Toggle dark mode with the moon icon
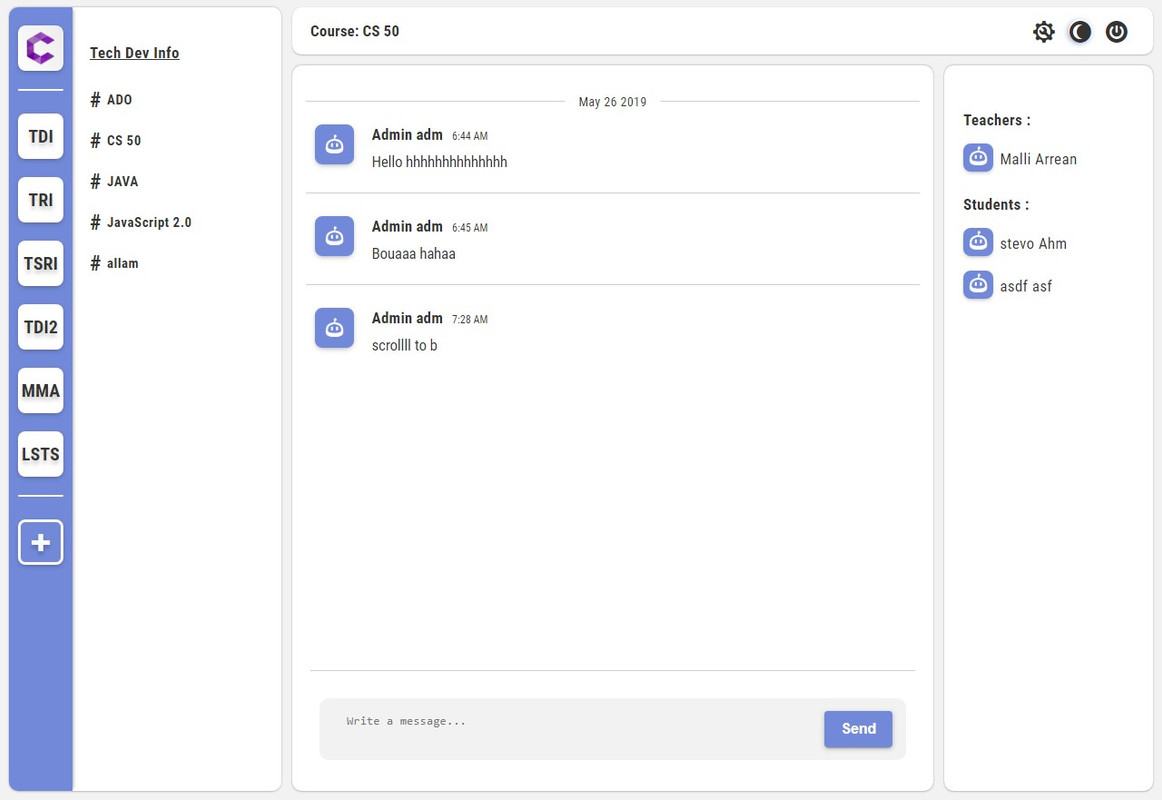 pos(1080,32)
